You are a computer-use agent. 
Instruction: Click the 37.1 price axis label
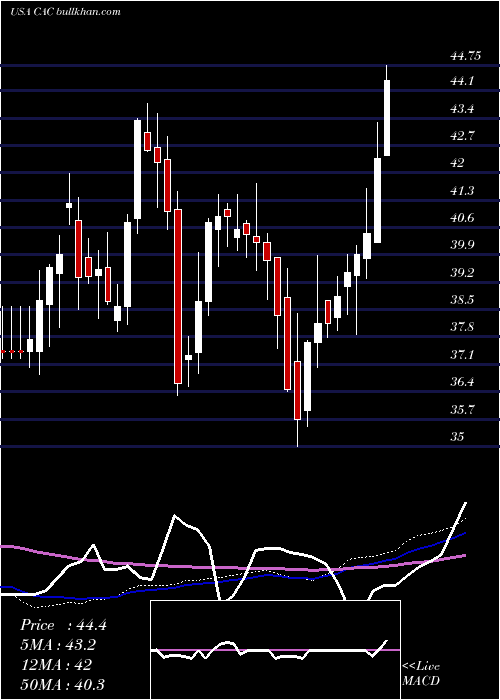462,355
